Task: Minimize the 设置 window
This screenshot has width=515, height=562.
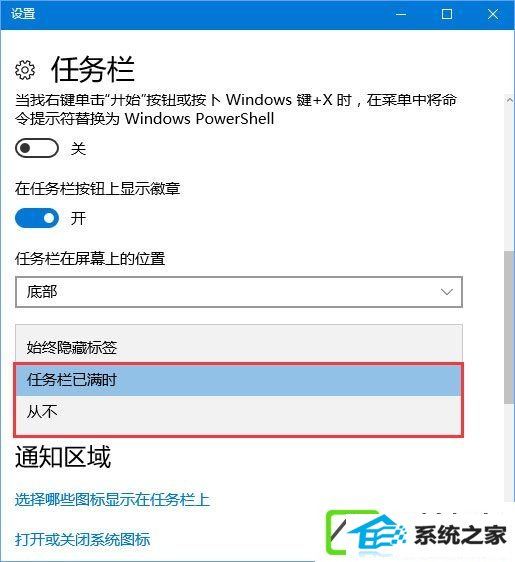Action: (x=401, y=14)
